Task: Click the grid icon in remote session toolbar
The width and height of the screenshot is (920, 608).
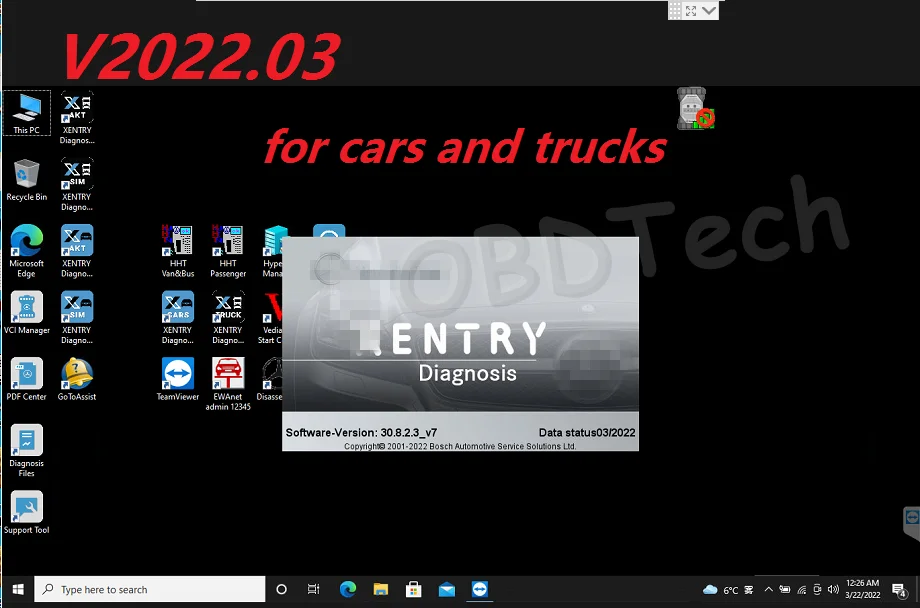Action: 675,11
